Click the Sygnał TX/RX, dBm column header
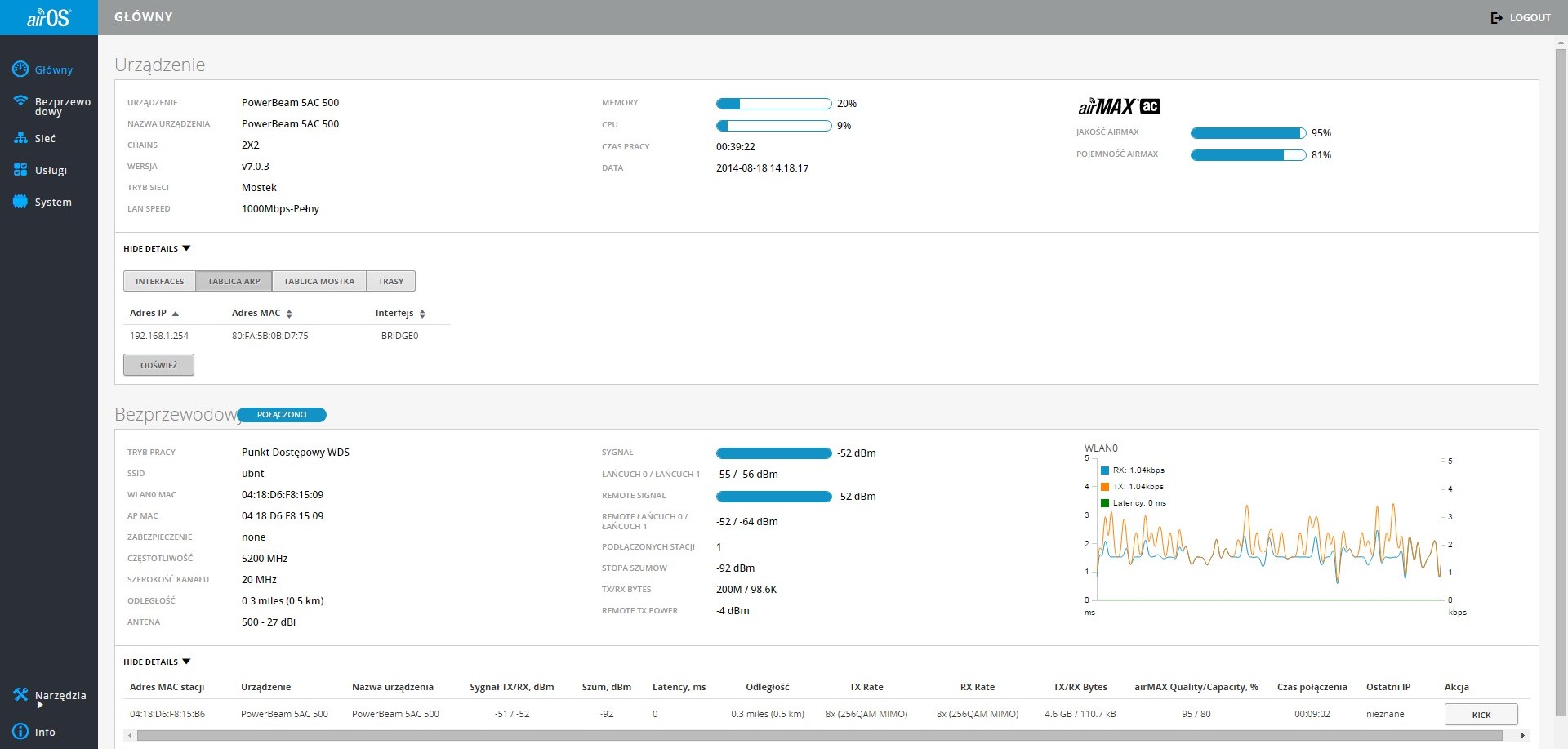 click(x=512, y=687)
